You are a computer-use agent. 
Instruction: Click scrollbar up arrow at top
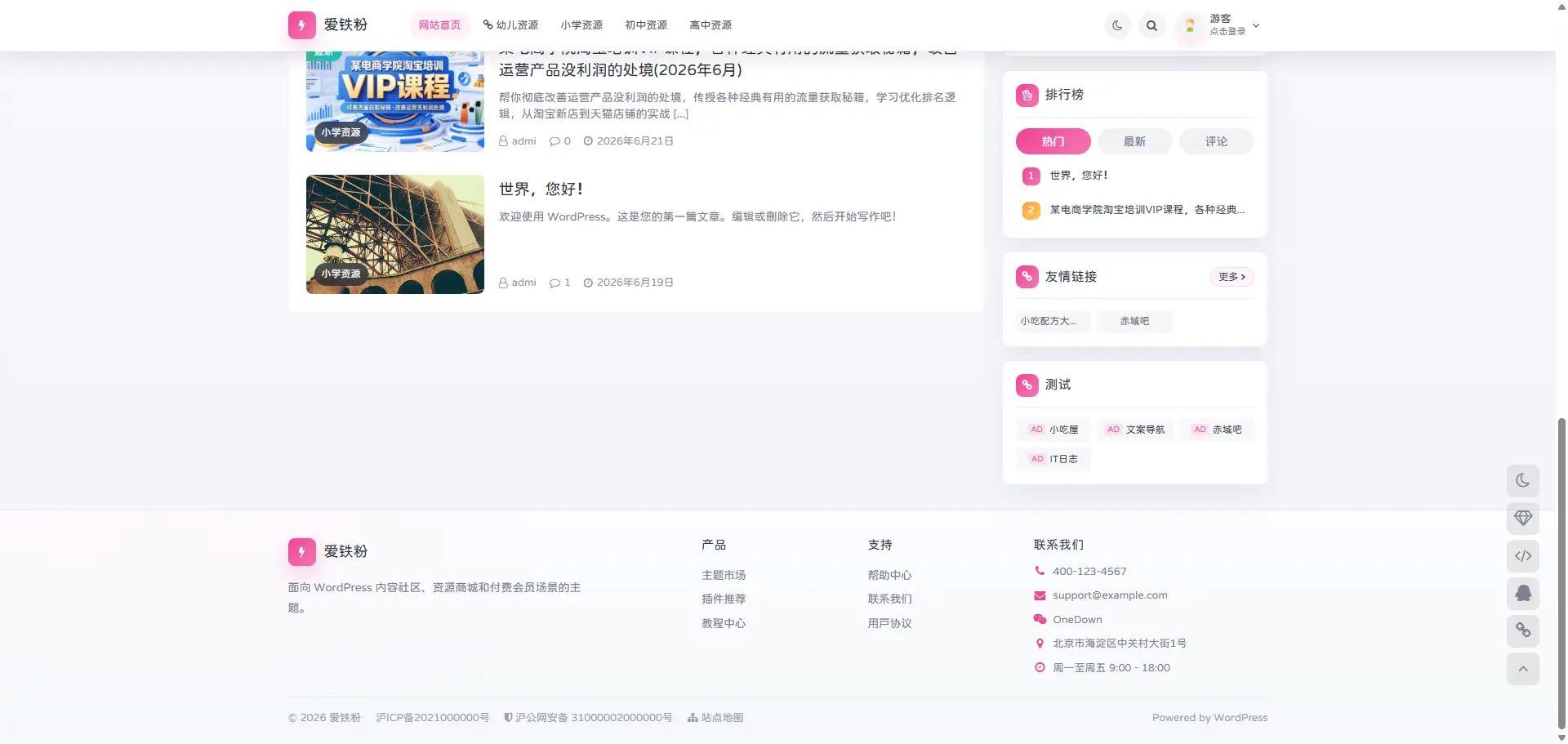(x=1561, y=6)
